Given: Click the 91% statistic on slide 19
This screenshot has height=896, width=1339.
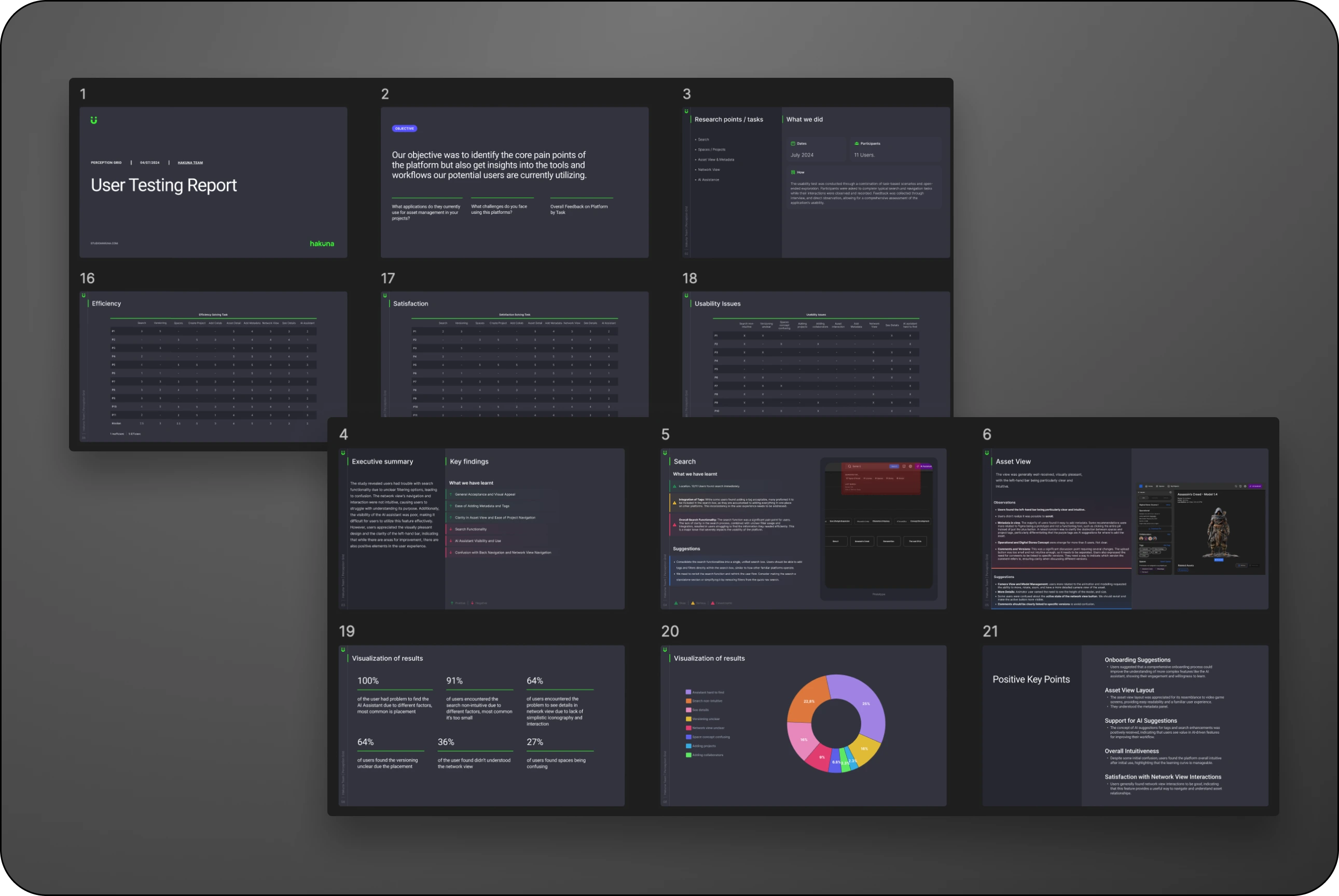Looking at the screenshot, I should tap(454, 681).
